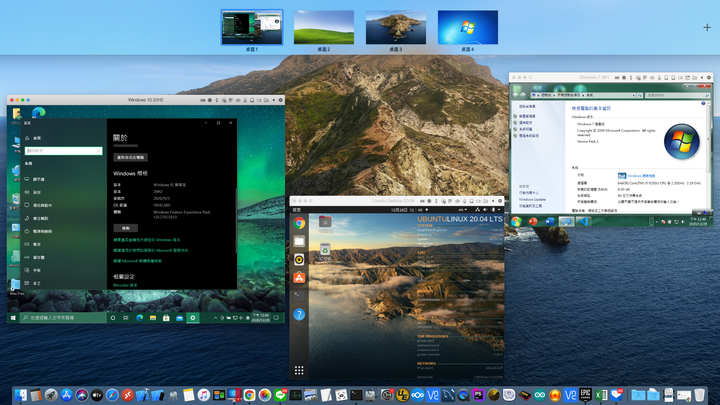Click the Settings search field in Windows 10
This screenshot has width=720, height=405.
coord(63,151)
